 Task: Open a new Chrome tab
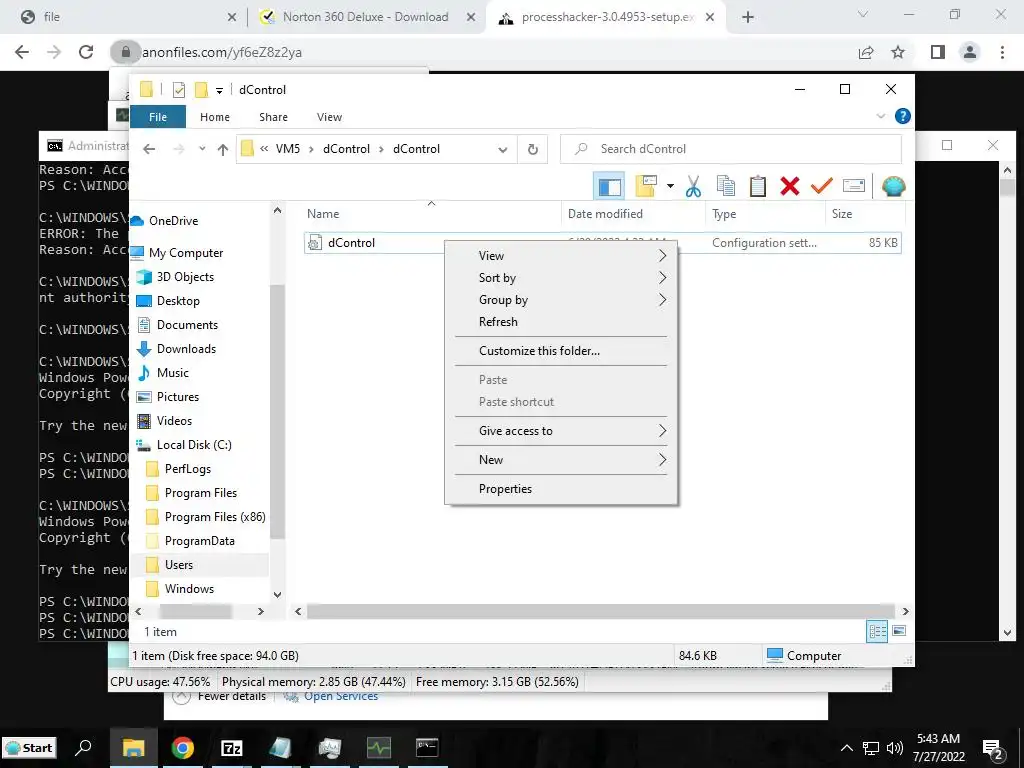click(x=748, y=18)
